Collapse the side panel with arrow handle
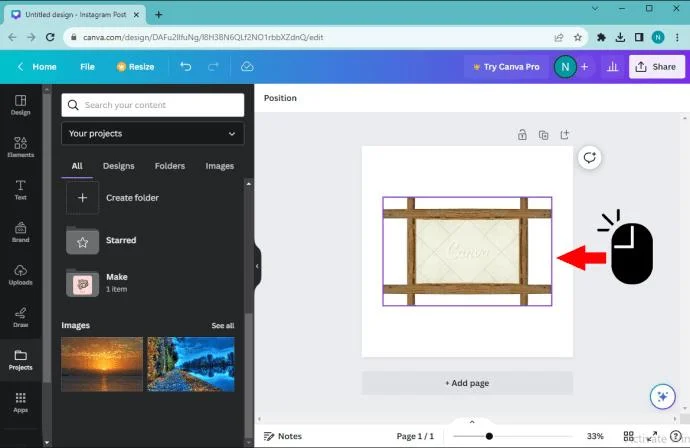Image resolution: width=690 pixels, height=448 pixels. (x=257, y=266)
